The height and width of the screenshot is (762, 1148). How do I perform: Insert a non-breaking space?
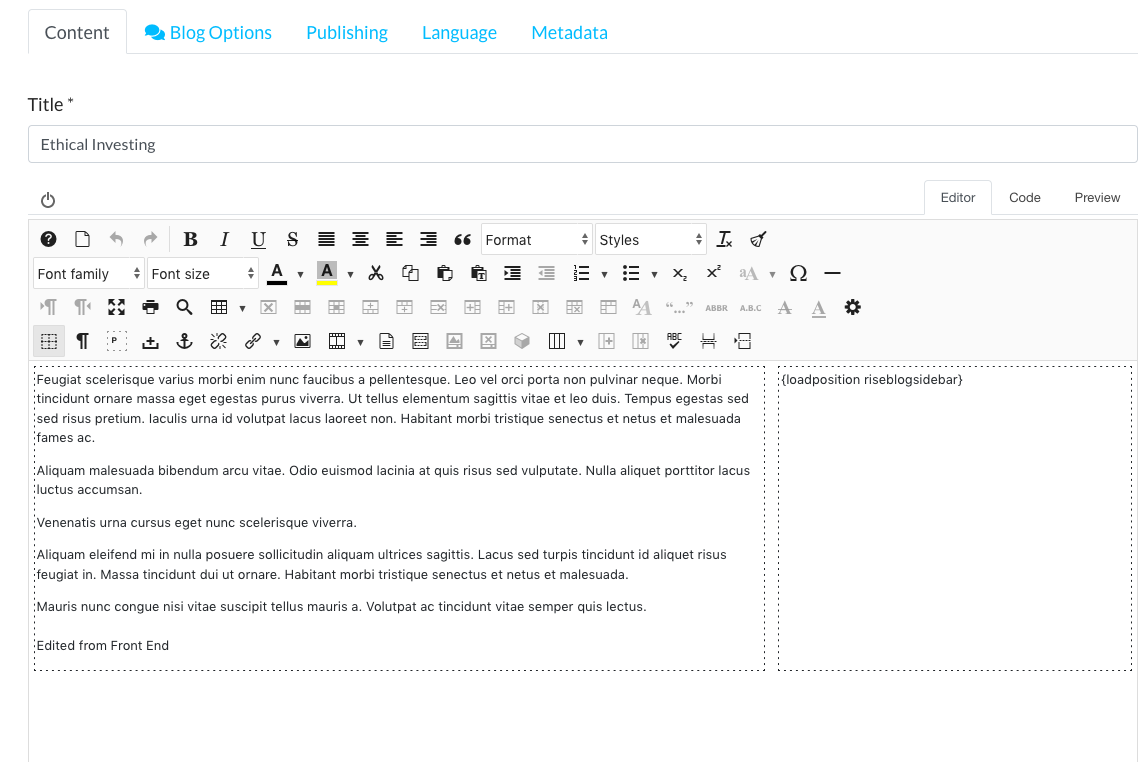[x=150, y=340]
